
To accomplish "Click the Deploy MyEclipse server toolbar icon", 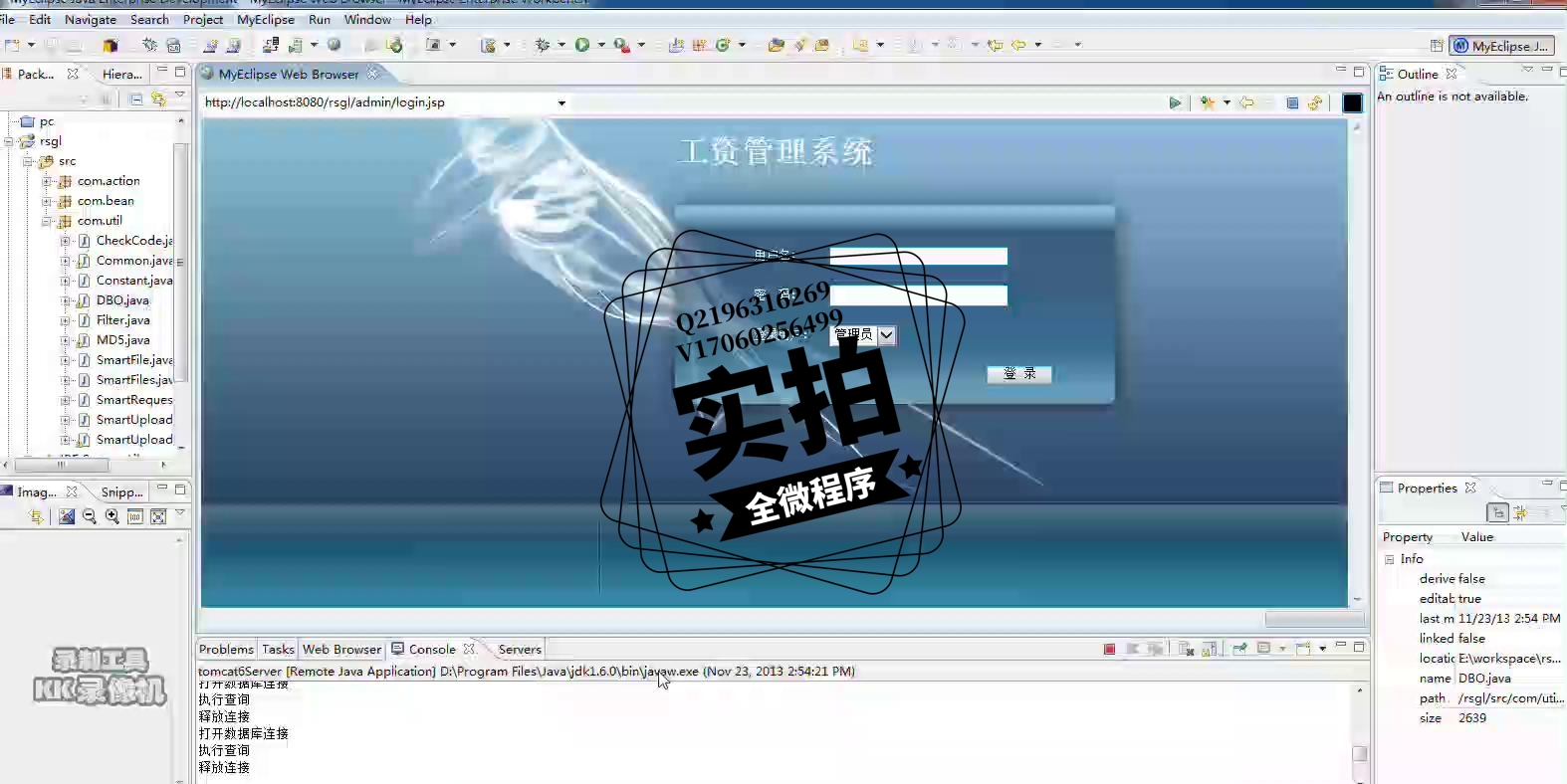I will click(270, 45).
